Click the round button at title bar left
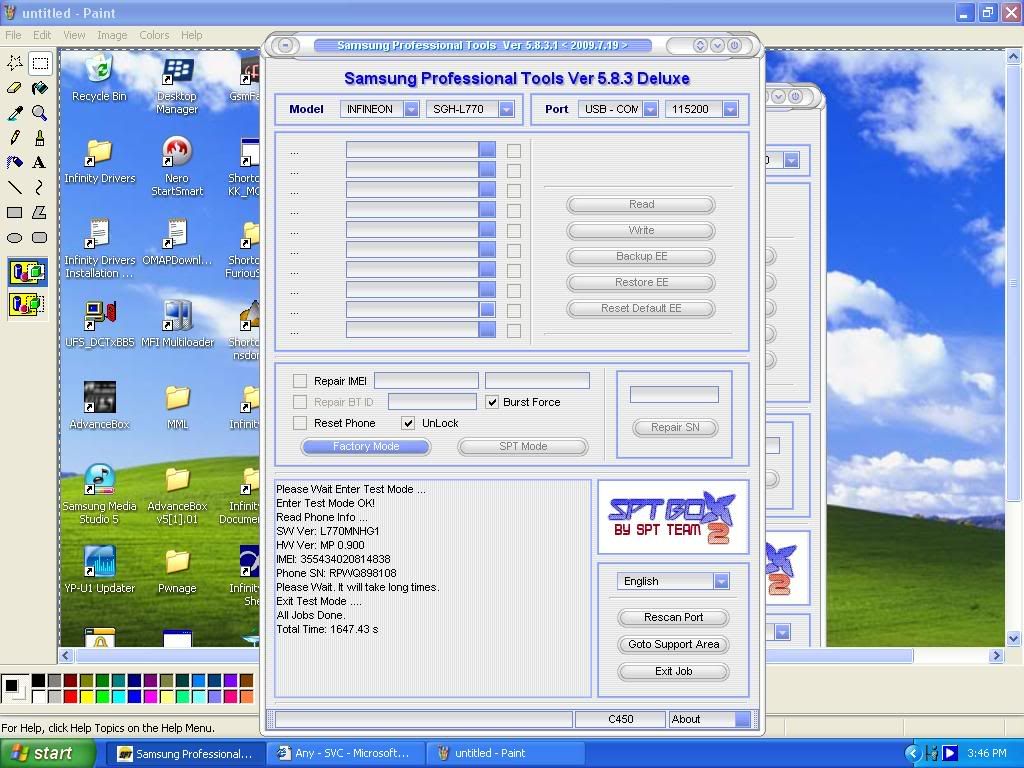 (x=285, y=45)
